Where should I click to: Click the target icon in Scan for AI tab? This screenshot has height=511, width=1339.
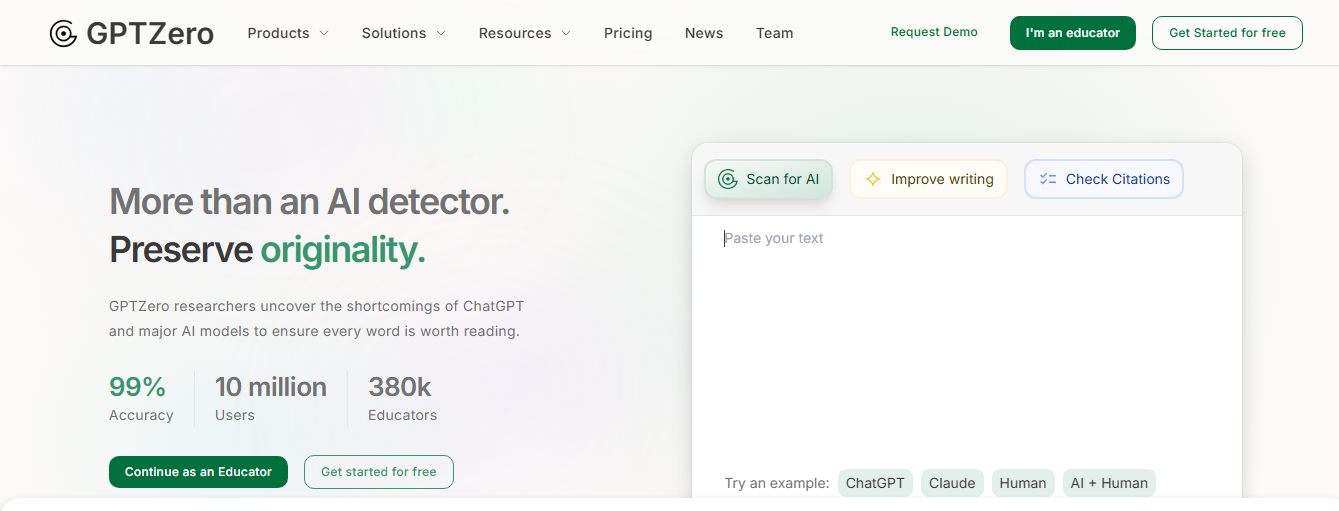coord(728,179)
